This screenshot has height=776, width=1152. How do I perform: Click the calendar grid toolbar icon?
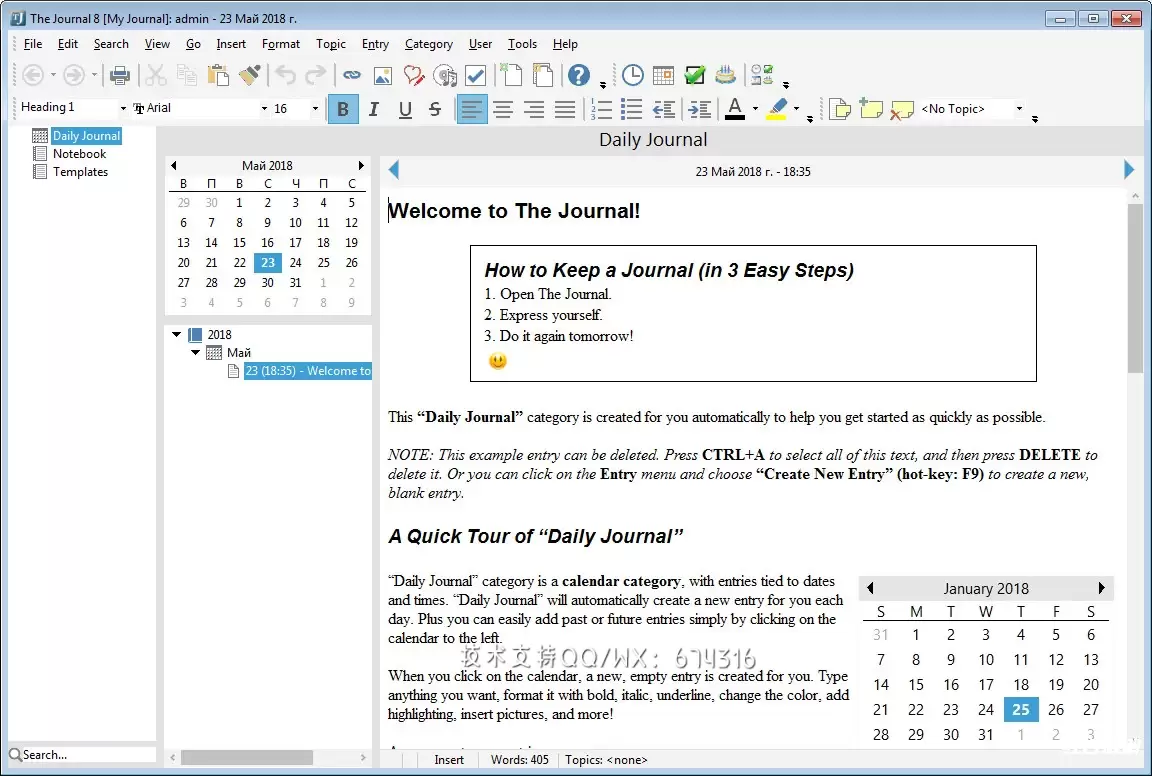pos(663,75)
